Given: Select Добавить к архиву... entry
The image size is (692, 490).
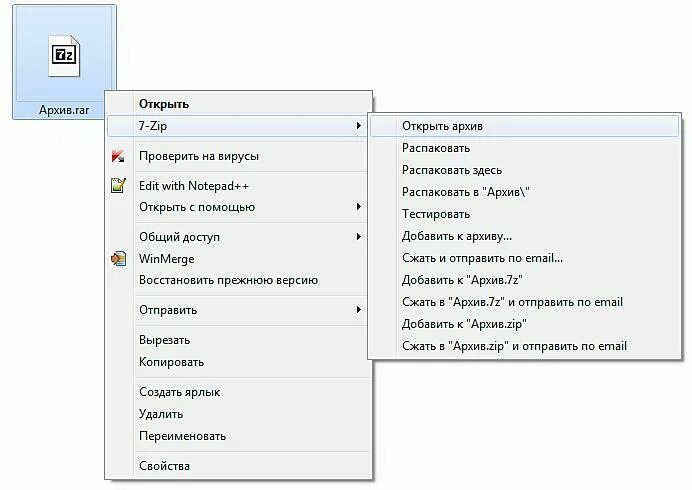Looking at the screenshot, I should point(457,236).
